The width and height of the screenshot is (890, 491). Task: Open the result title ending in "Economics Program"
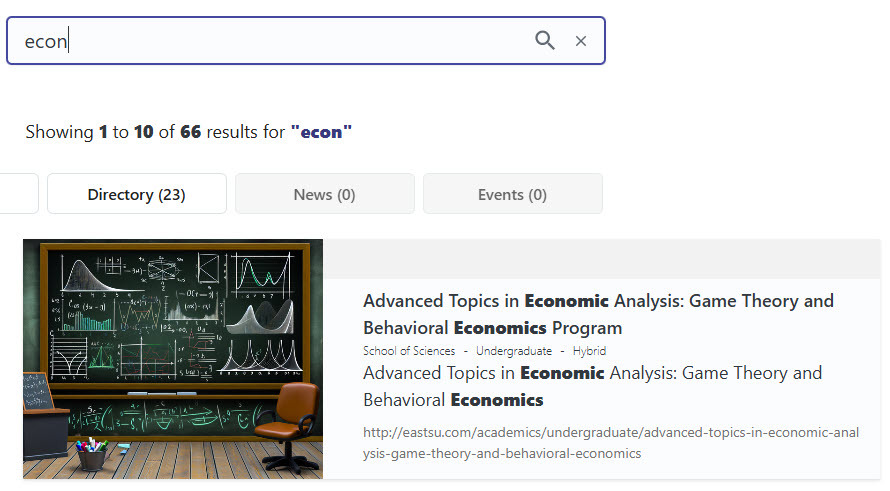597,314
